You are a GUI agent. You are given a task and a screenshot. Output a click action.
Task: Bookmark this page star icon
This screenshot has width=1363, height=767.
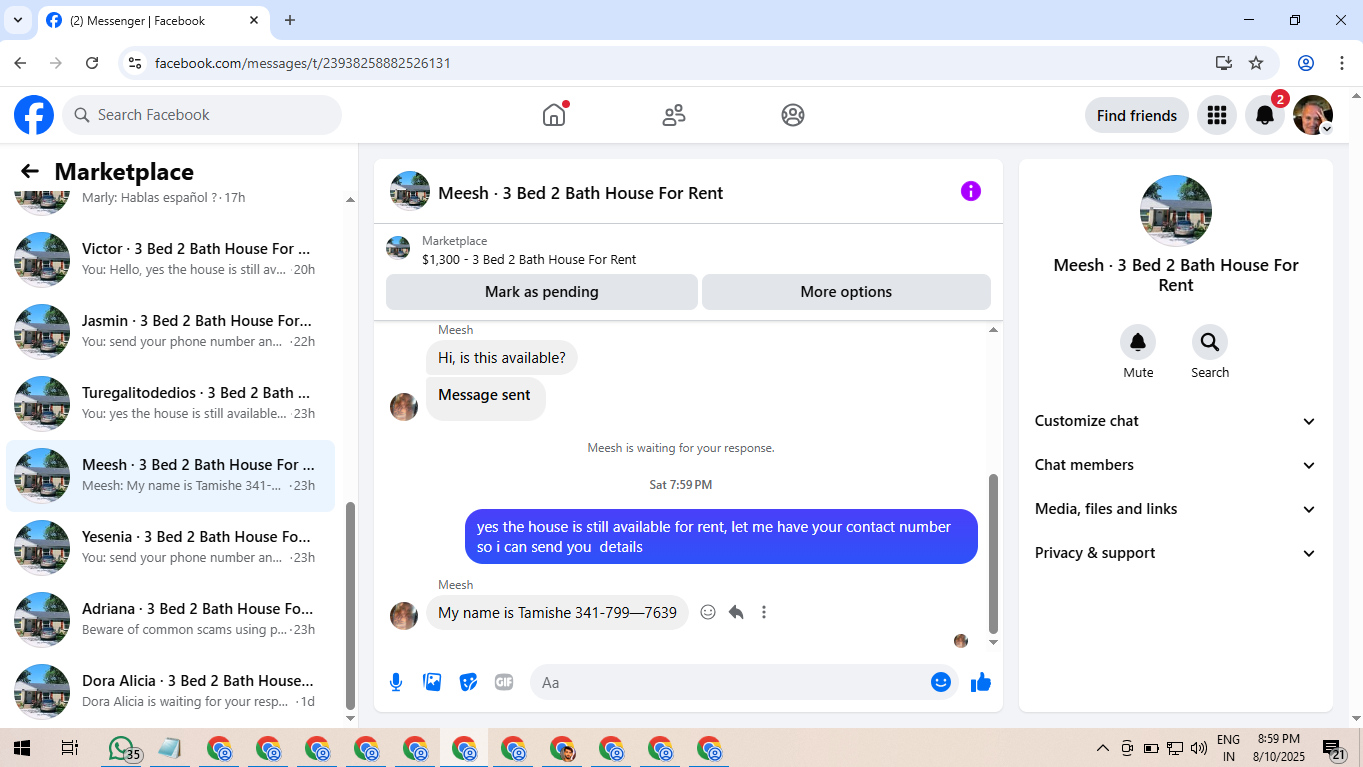(x=1256, y=63)
